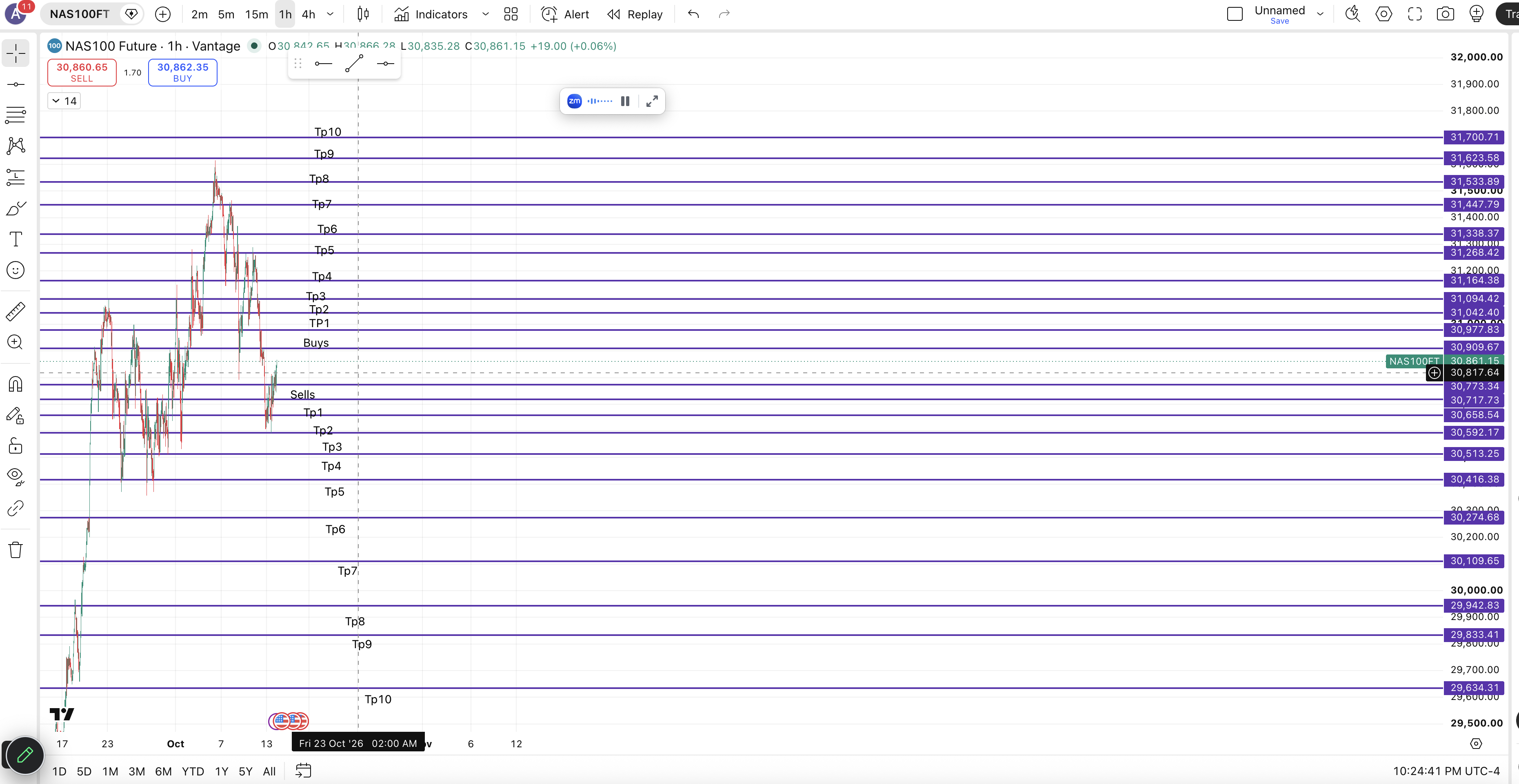Collapse the 14 indicators legend expander
Screen dimensions: 1519x784
64,101
